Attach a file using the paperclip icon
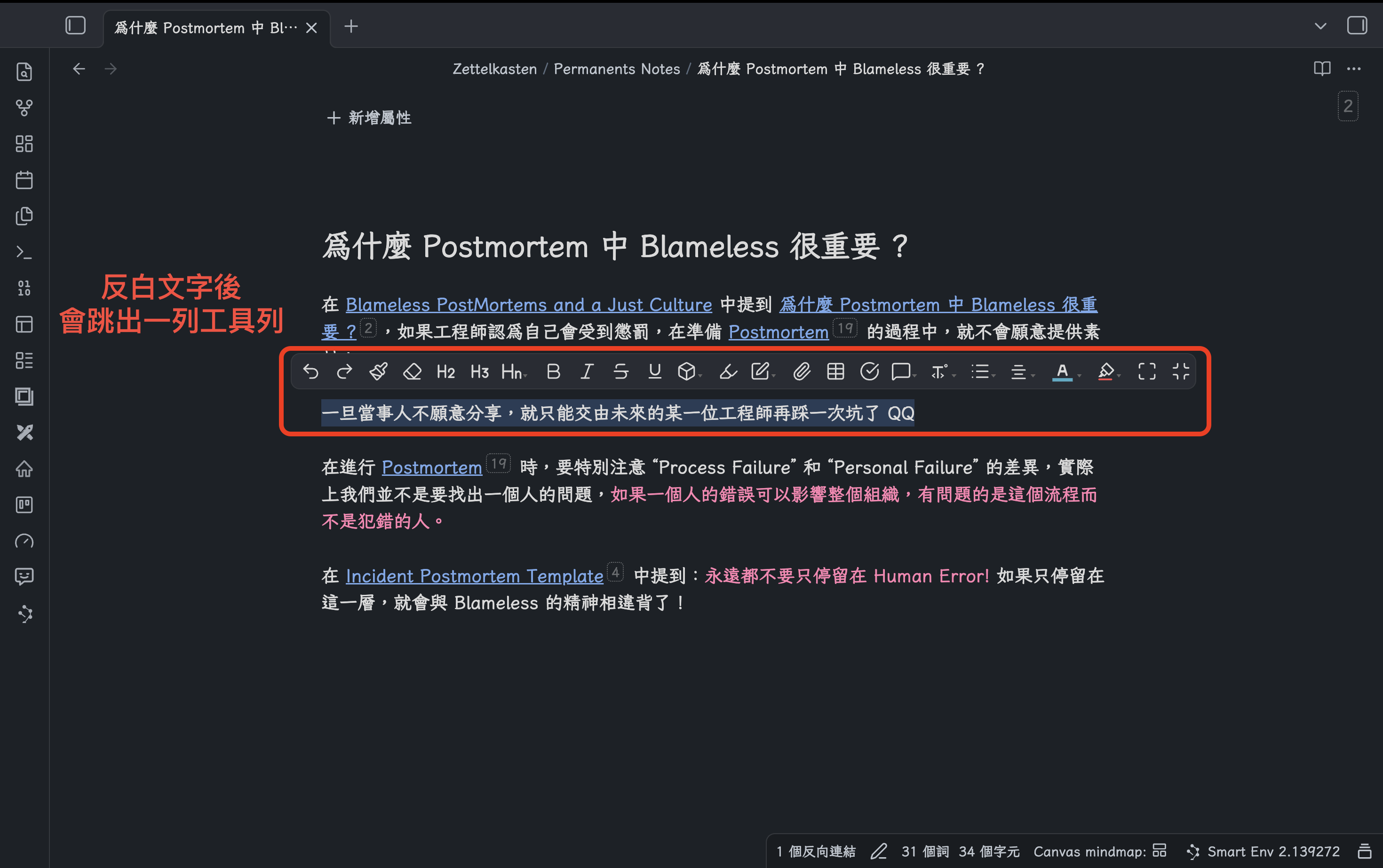Viewport: 1383px width, 868px height. (x=803, y=371)
